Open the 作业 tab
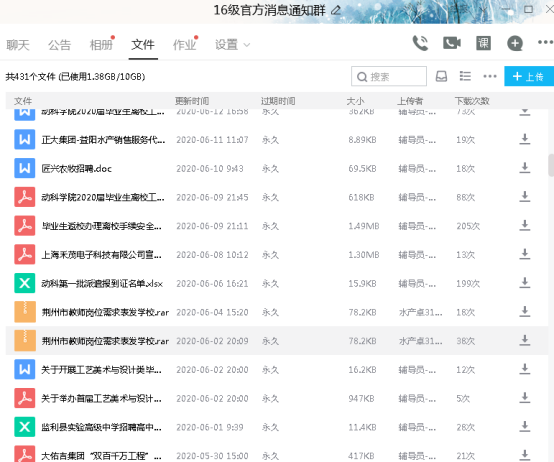Viewport: 554px width, 462px height. pos(184,45)
